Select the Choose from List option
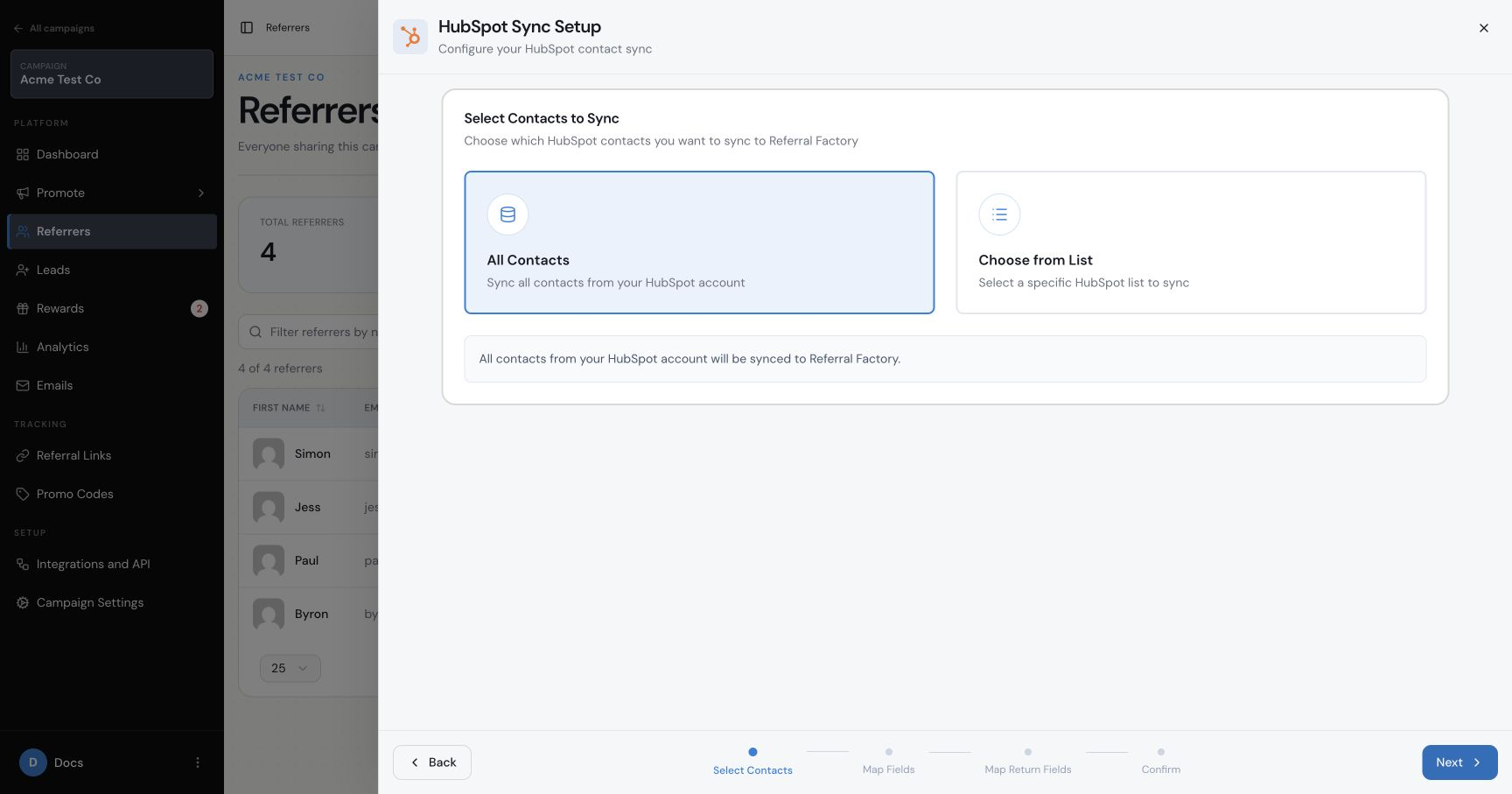Viewport: 1512px width, 794px height. [x=1191, y=242]
